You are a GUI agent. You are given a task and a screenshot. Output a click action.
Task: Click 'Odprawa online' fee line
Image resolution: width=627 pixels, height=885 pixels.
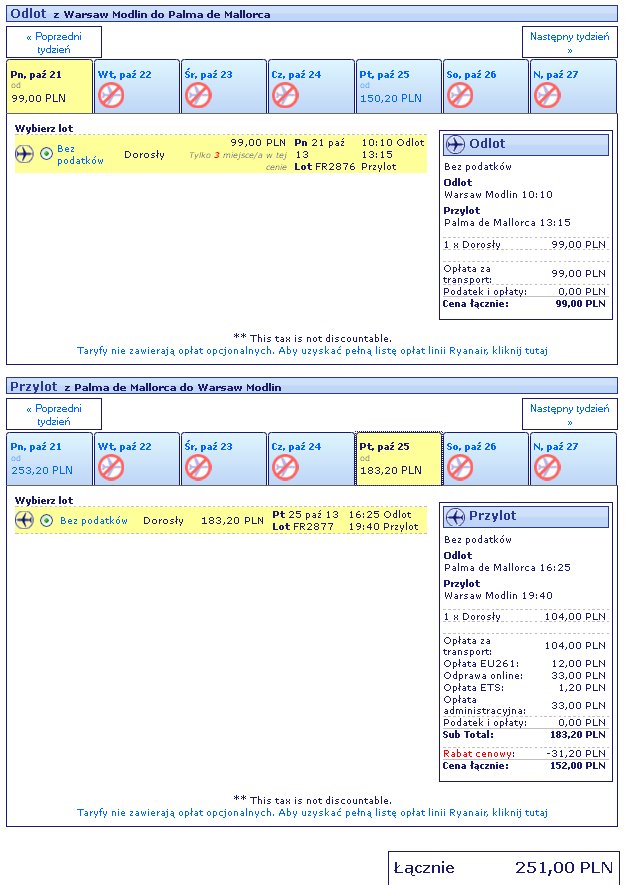coord(524,676)
